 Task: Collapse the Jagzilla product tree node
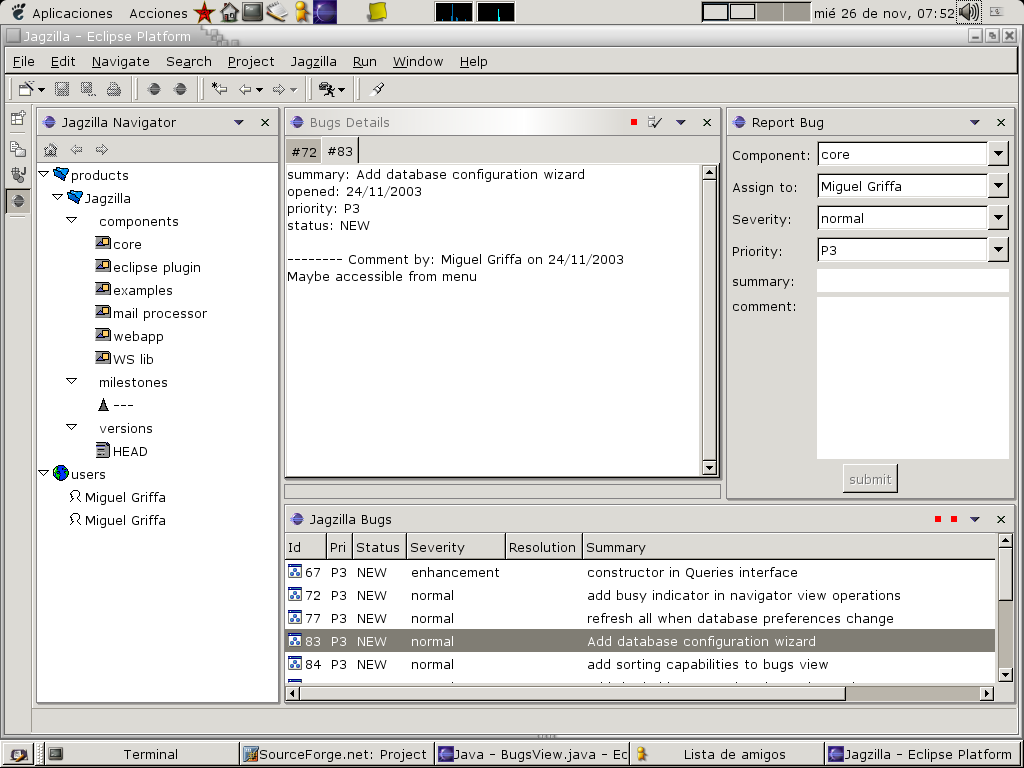[x=57, y=197]
